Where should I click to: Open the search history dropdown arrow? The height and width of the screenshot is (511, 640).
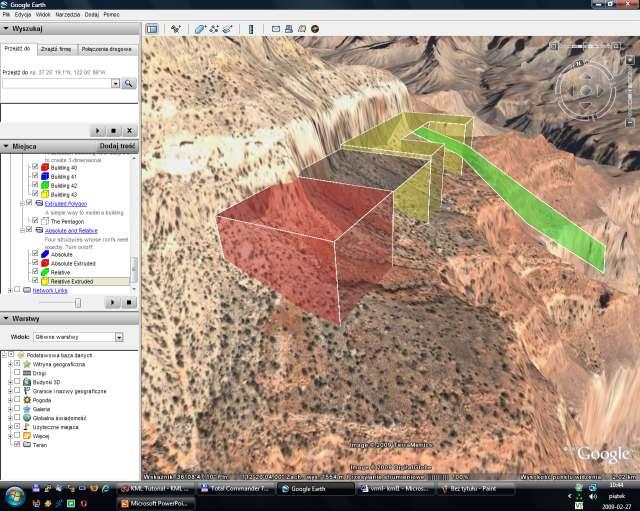[116, 84]
